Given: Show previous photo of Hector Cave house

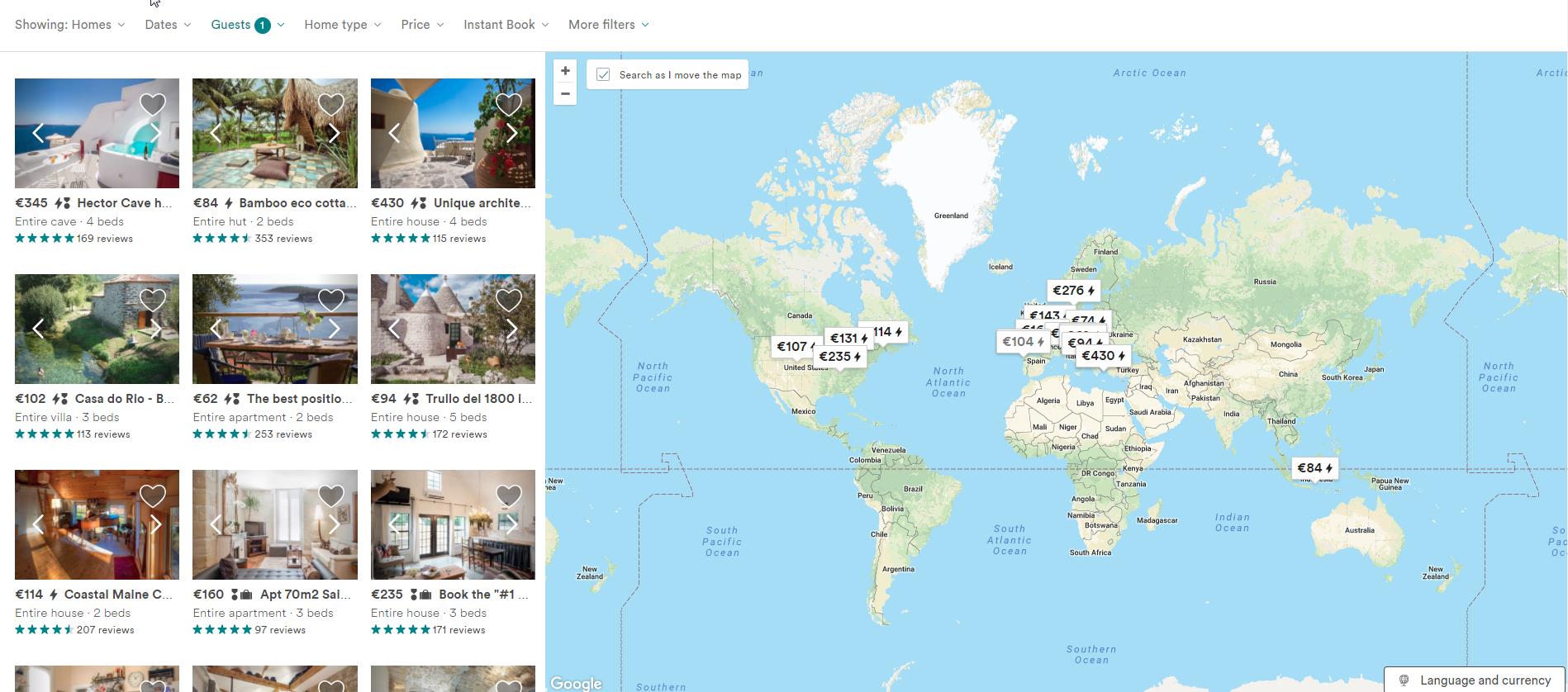Looking at the screenshot, I should [x=38, y=133].
